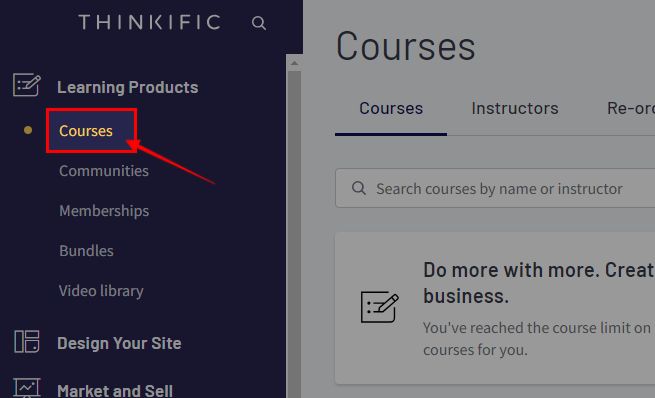This screenshot has height=398, width=655.
Task: Click the Design Your Site layout icon
Action: (27, 341)
